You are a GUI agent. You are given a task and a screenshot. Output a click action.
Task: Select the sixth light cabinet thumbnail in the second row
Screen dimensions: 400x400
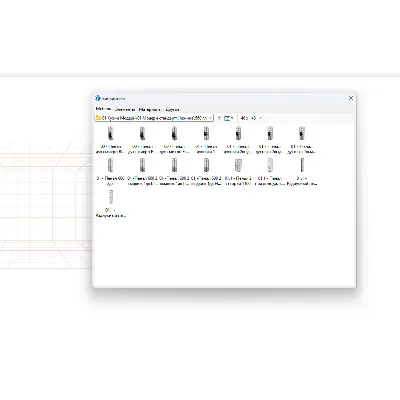(270, 165)
